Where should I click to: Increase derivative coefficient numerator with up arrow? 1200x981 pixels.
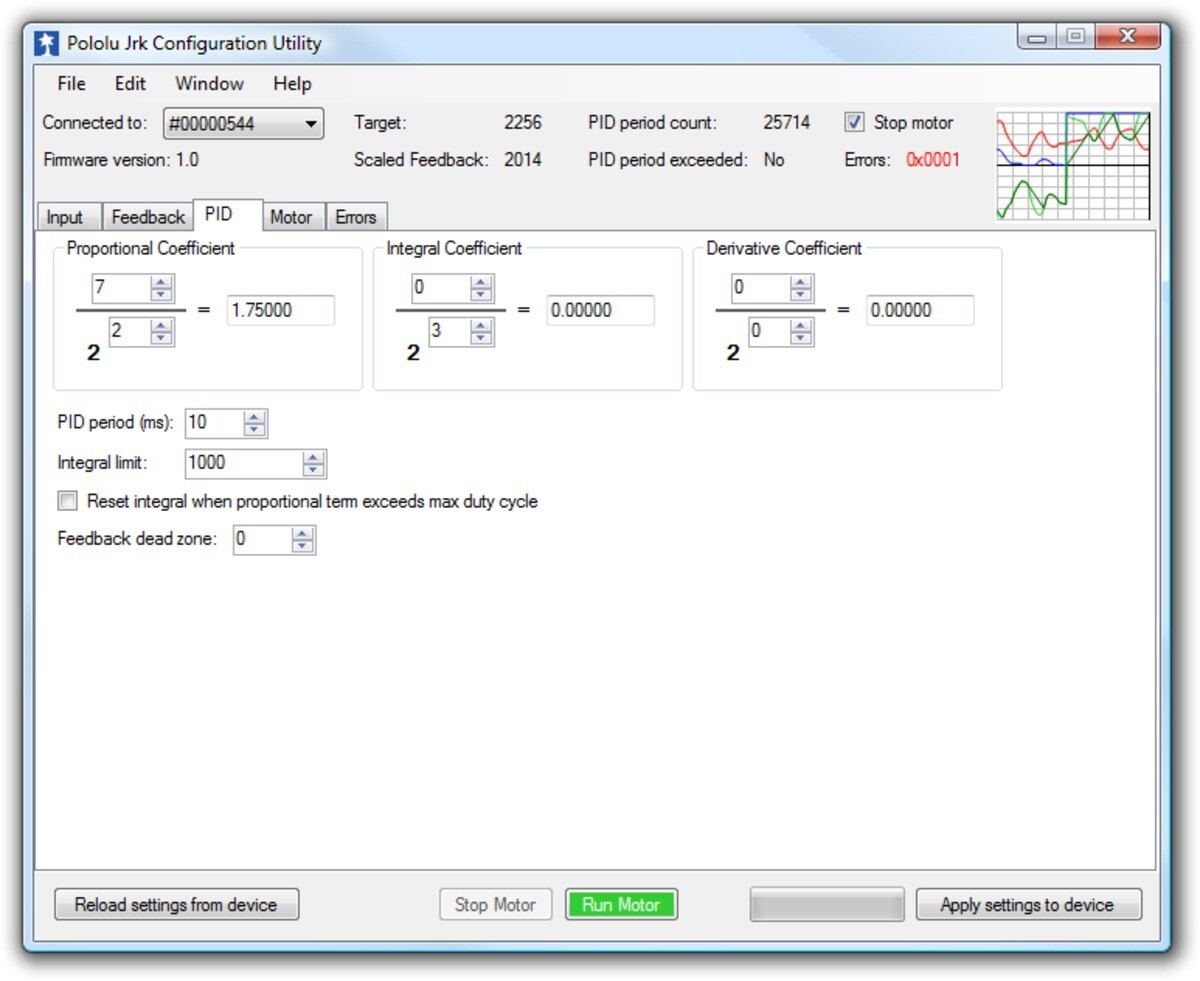pos(801,283)
